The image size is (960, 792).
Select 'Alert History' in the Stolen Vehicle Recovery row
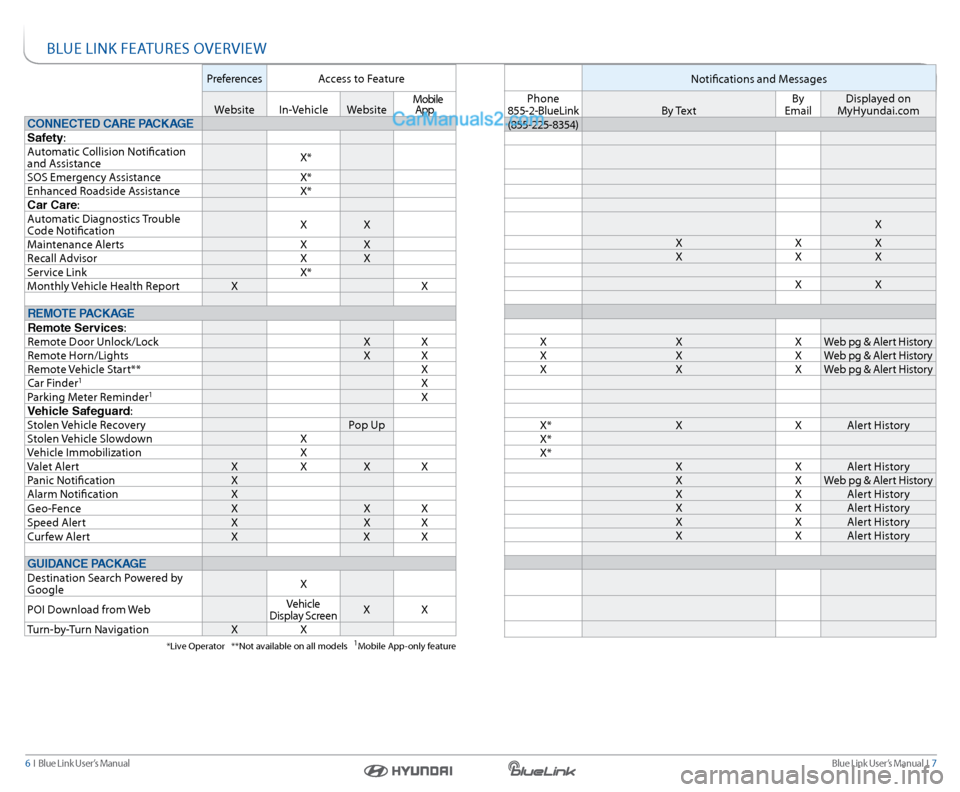878,425
